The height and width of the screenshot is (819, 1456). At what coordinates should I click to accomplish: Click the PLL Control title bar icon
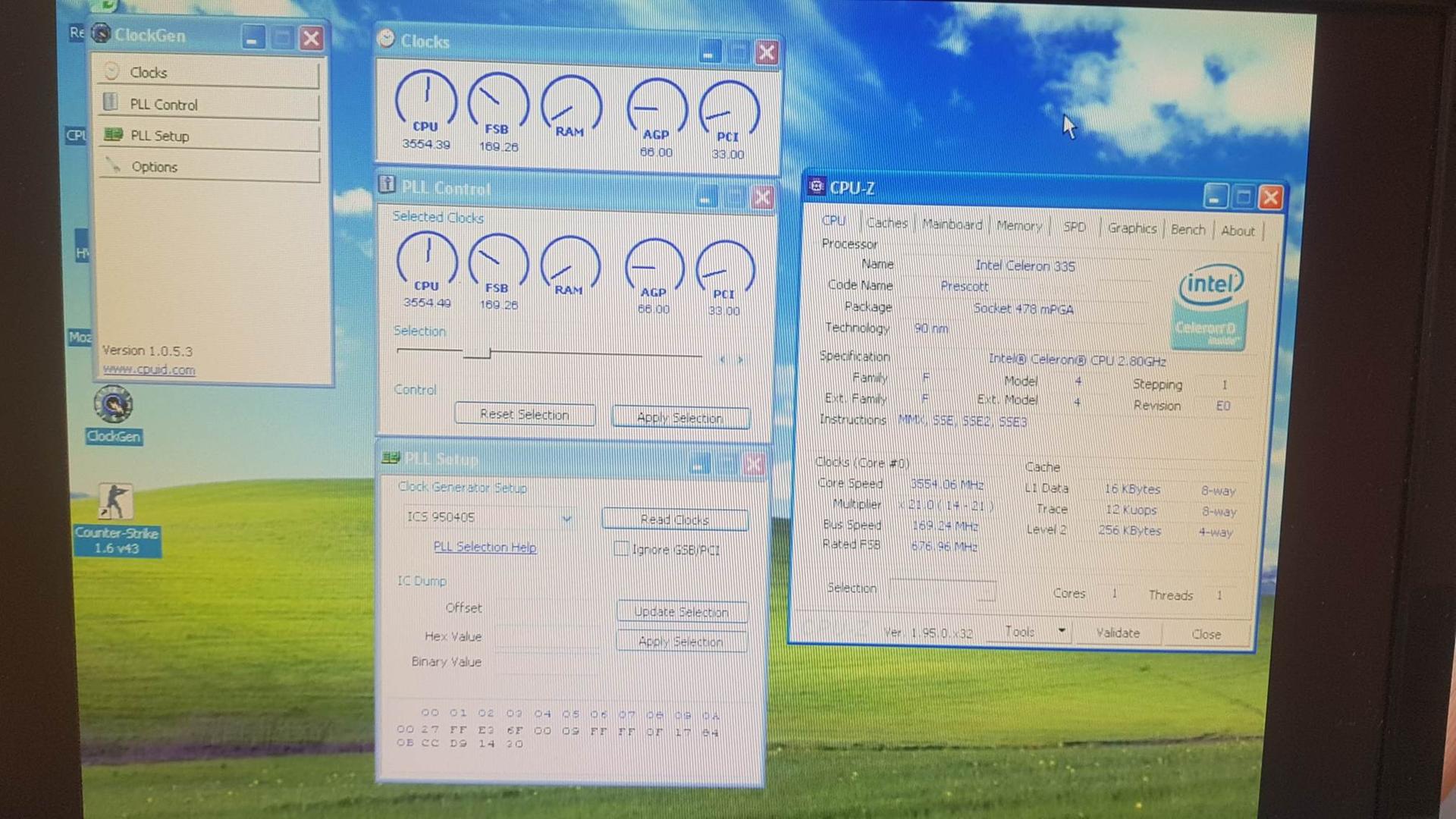(387, 184)
